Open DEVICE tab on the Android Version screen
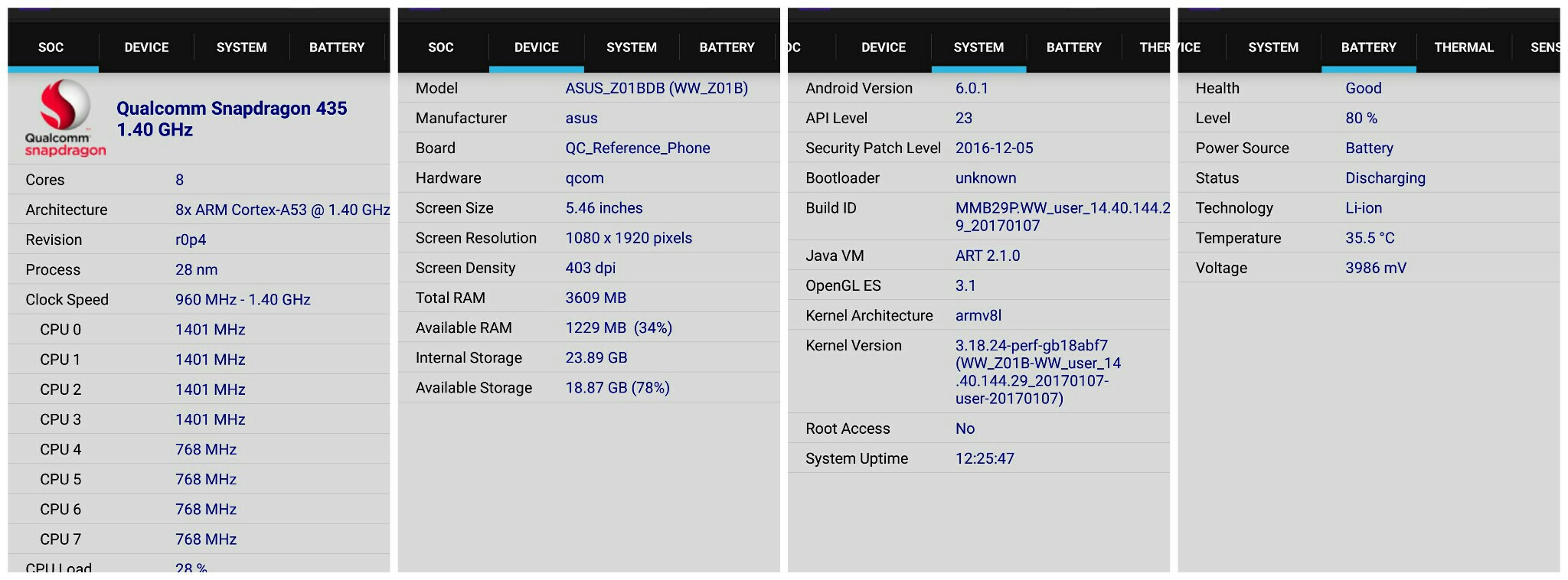The image size is (1568, 580). (884, 47)
